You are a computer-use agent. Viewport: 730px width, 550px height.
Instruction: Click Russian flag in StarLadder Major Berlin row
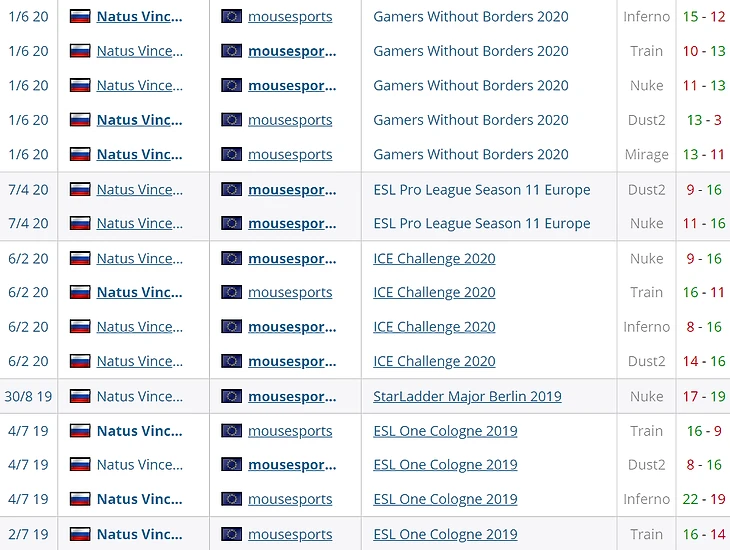[x=80, y=396]
